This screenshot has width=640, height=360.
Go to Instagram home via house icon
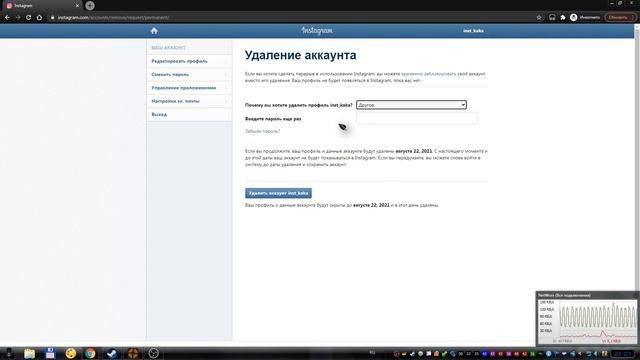click(x=154, y=31)
